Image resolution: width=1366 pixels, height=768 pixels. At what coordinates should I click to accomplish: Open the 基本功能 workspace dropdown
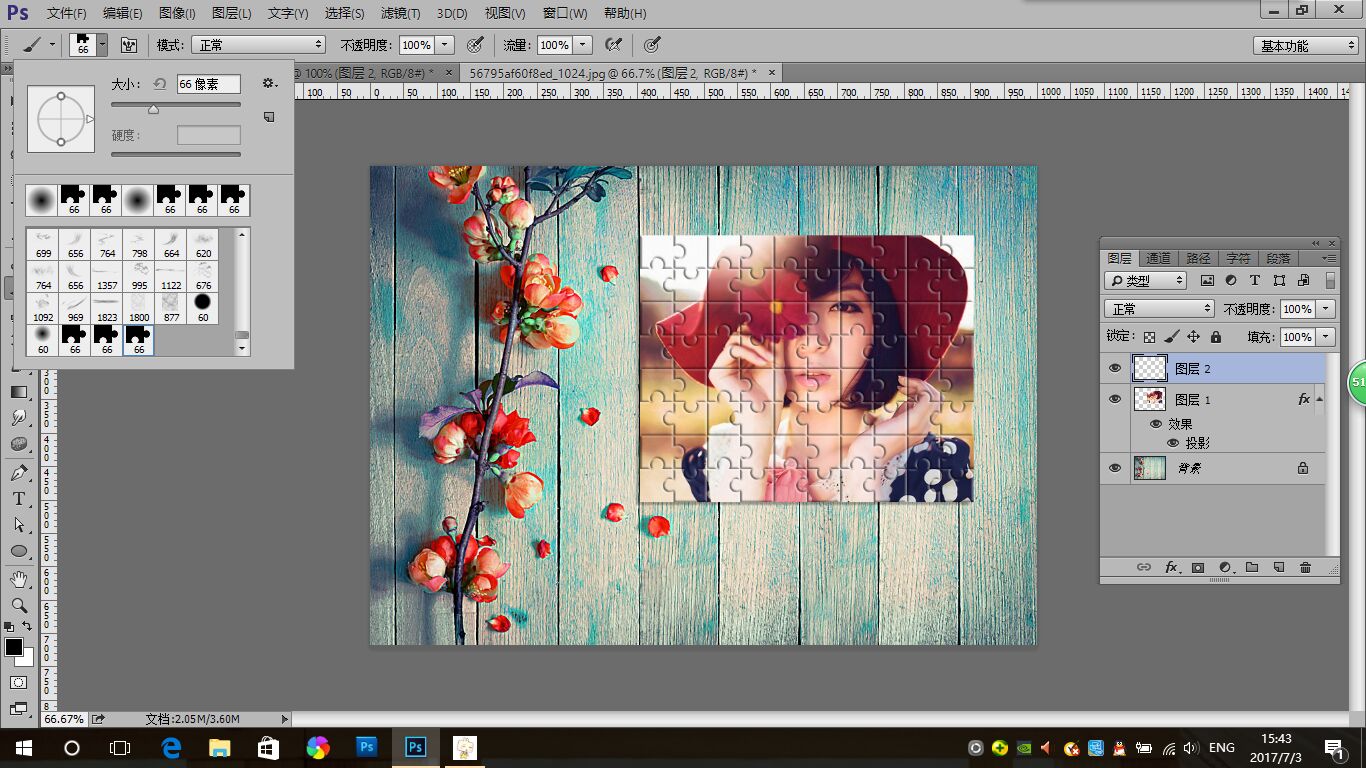(1305, 46)
